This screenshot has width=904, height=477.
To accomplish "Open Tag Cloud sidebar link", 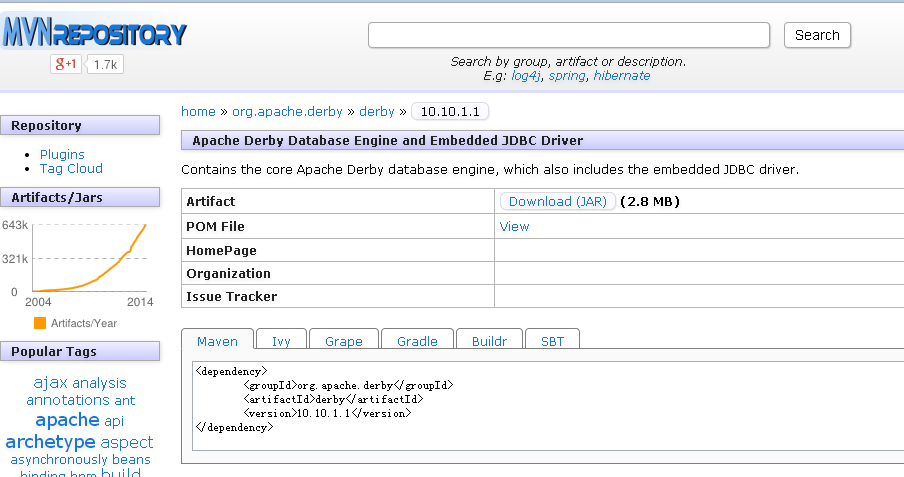I will (71, 168).
